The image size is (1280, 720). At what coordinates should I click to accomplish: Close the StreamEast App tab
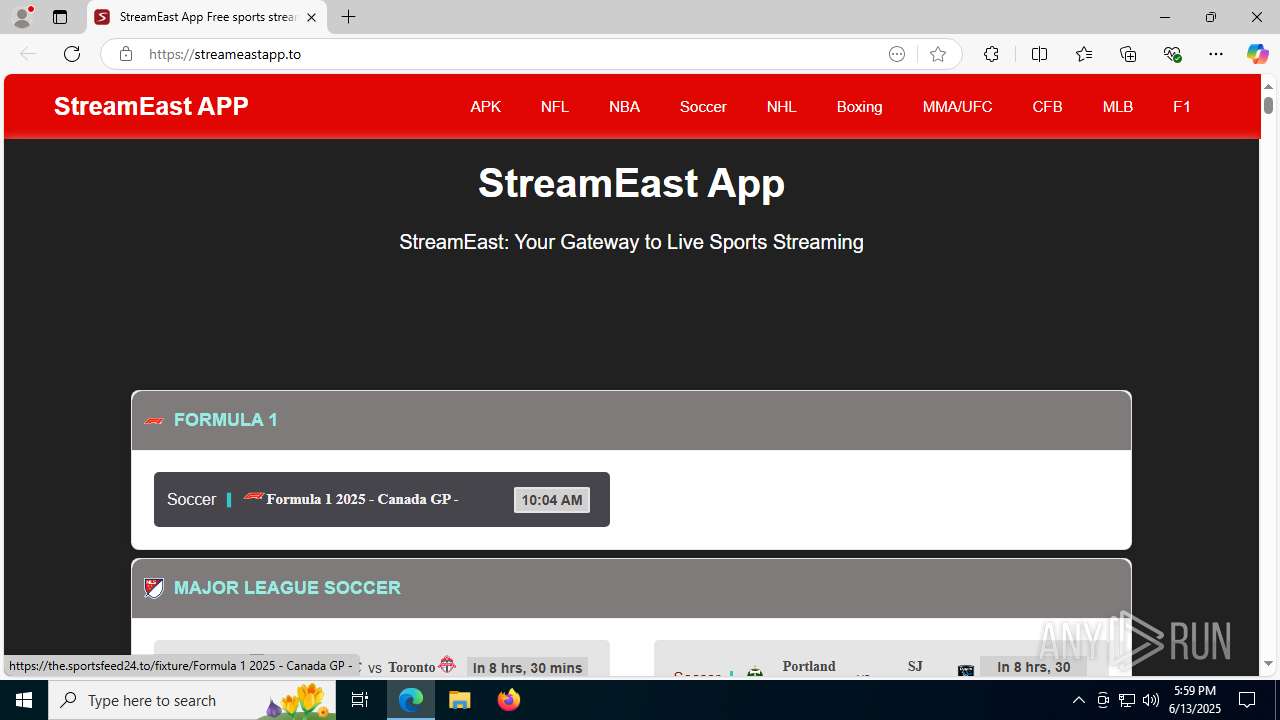tap(312, 17)
